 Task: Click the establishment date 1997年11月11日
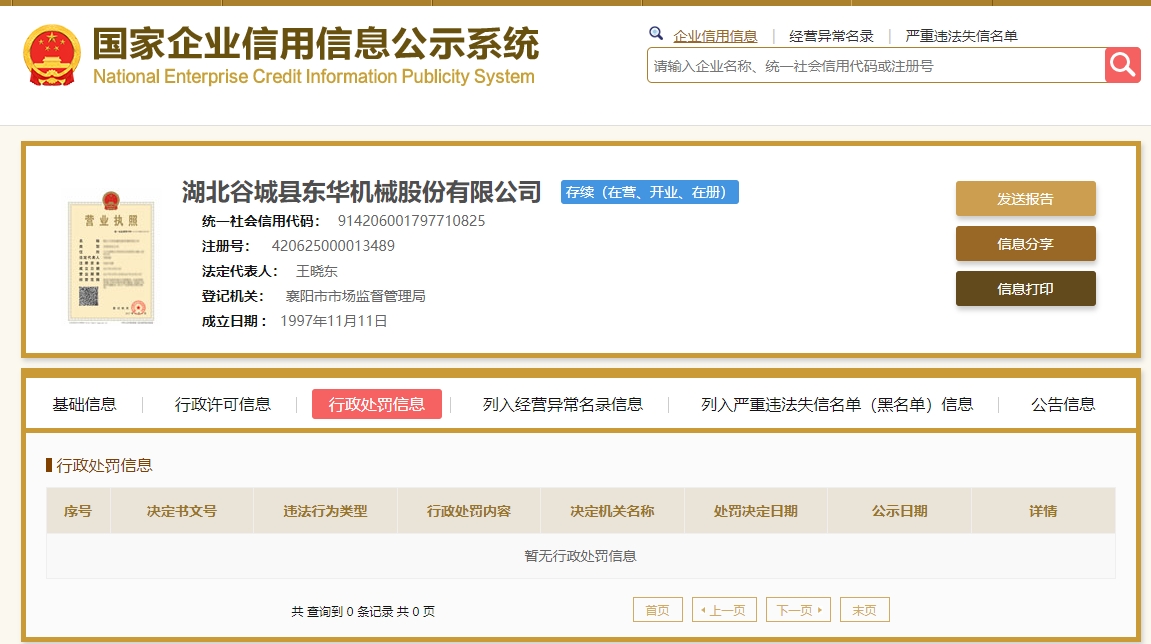(x=333, y=321)
